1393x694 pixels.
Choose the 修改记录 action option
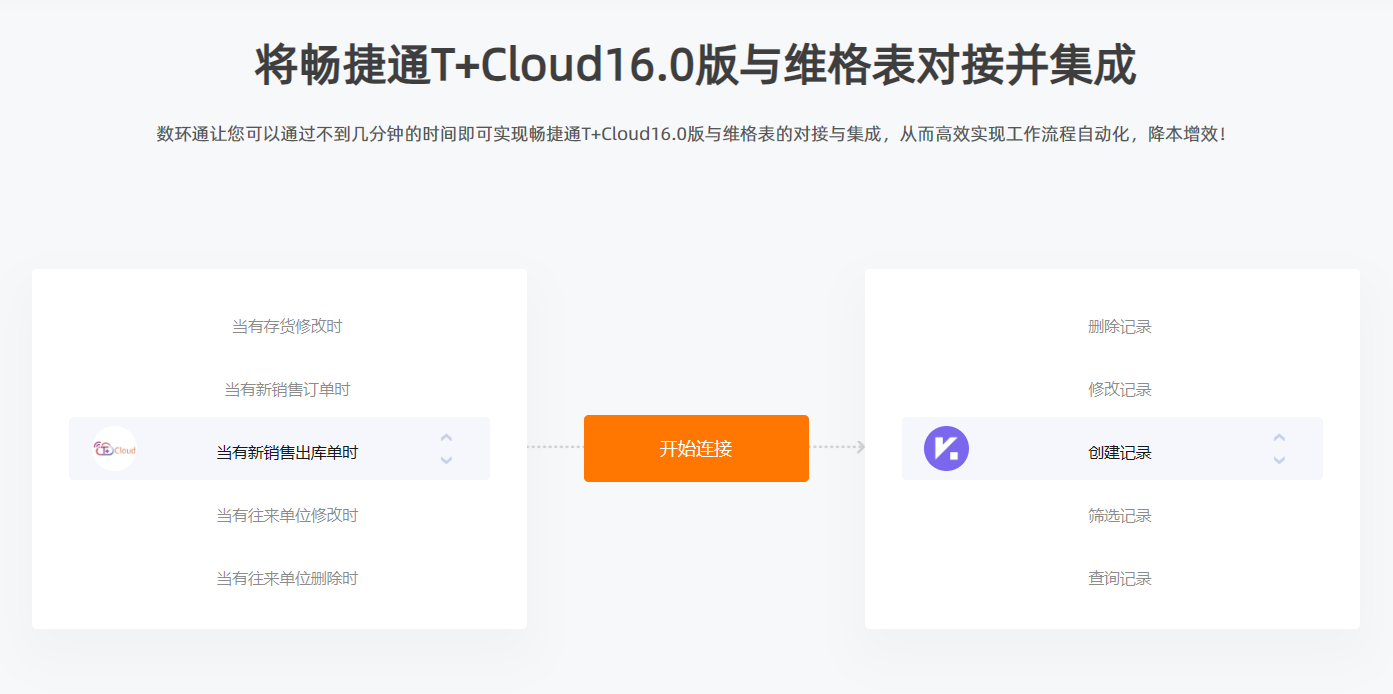coord(1119,389)
